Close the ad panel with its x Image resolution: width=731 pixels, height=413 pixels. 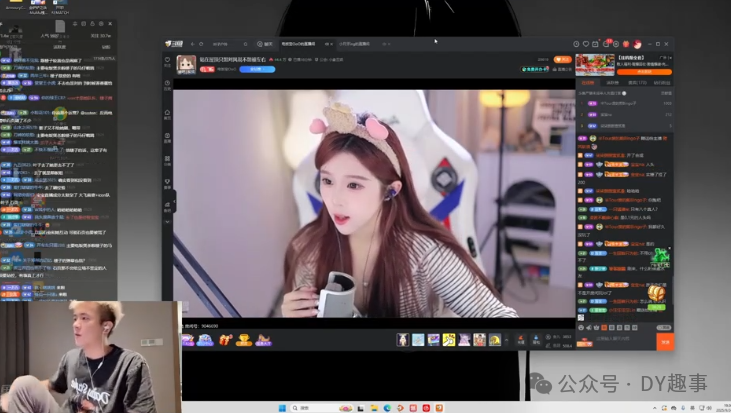click(670, 58)
